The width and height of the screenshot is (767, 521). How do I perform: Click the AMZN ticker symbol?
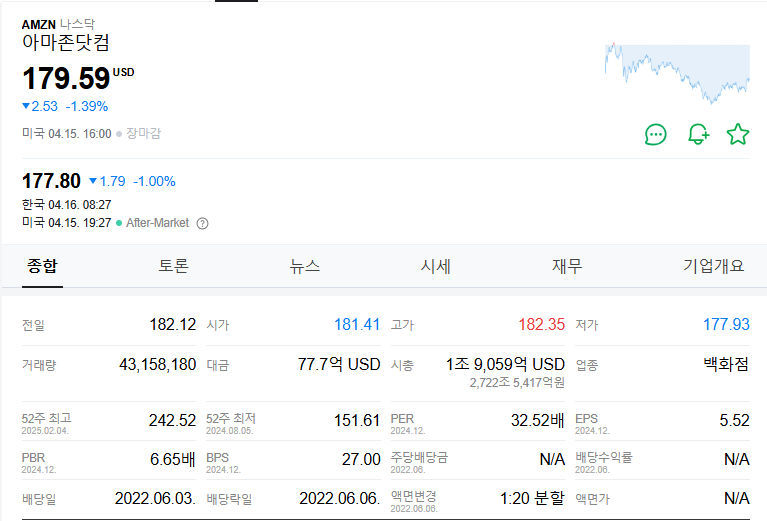[39, 24]
